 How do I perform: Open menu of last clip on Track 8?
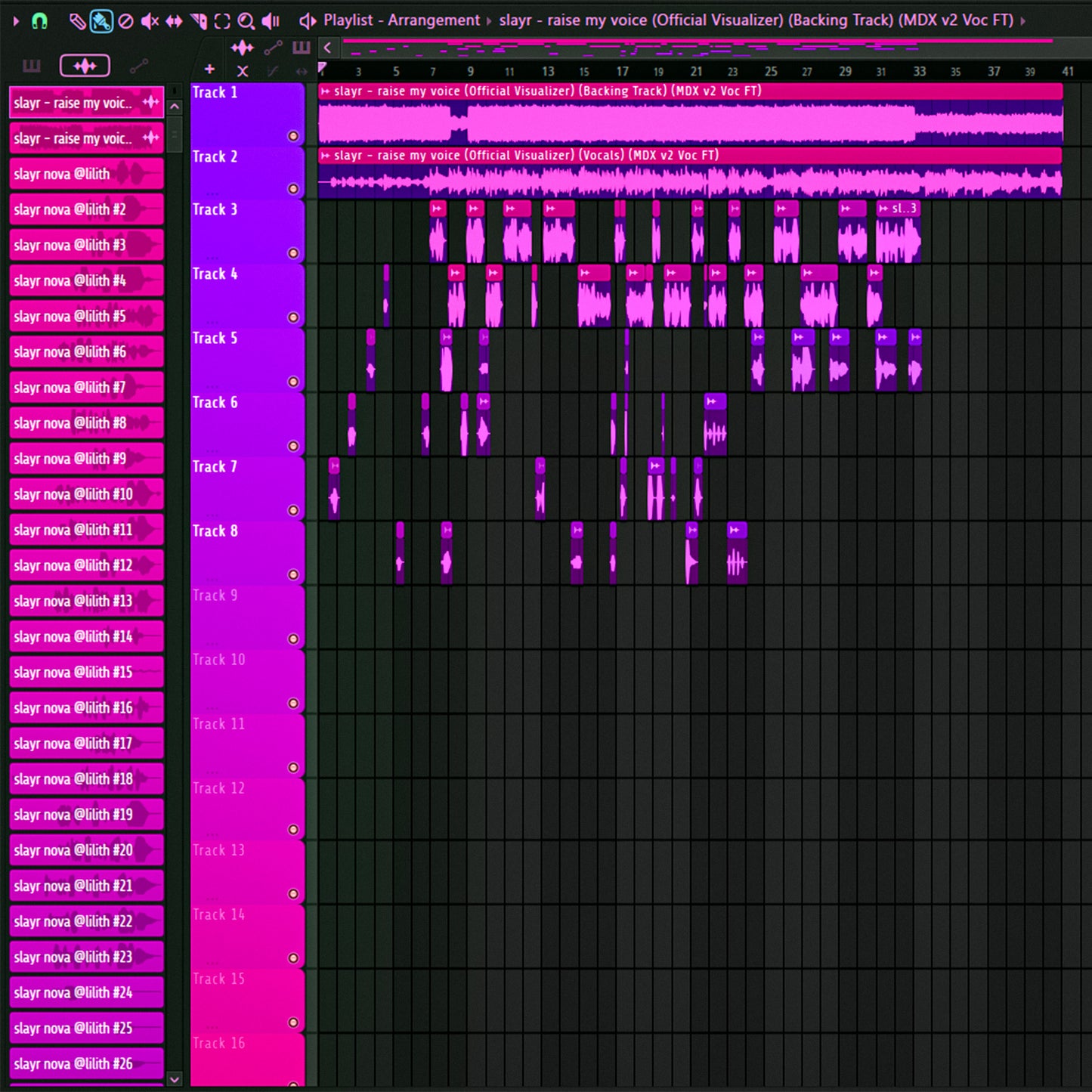tap(734, 530)
